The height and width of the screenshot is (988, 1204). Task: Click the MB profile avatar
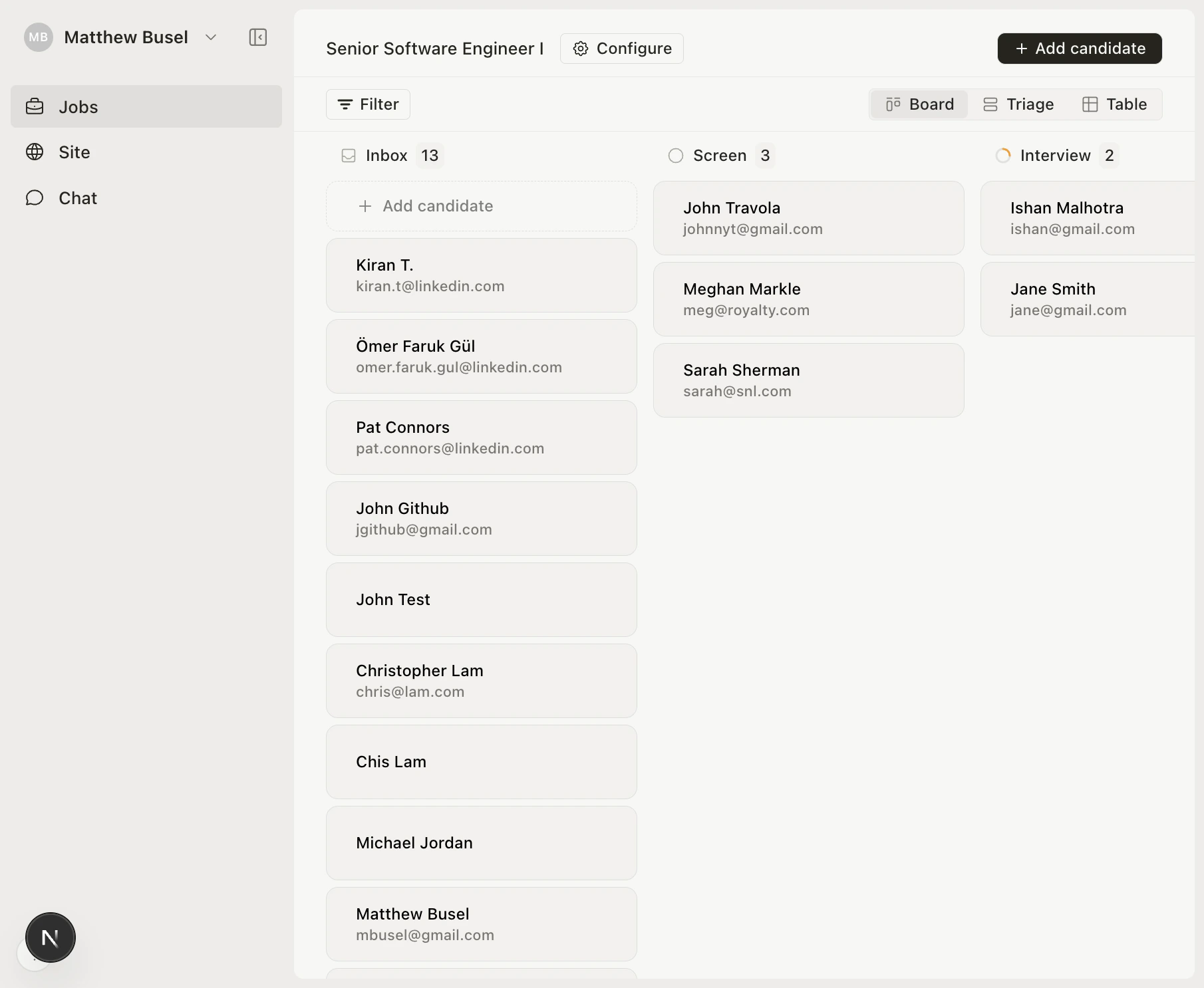pos(39,37)
